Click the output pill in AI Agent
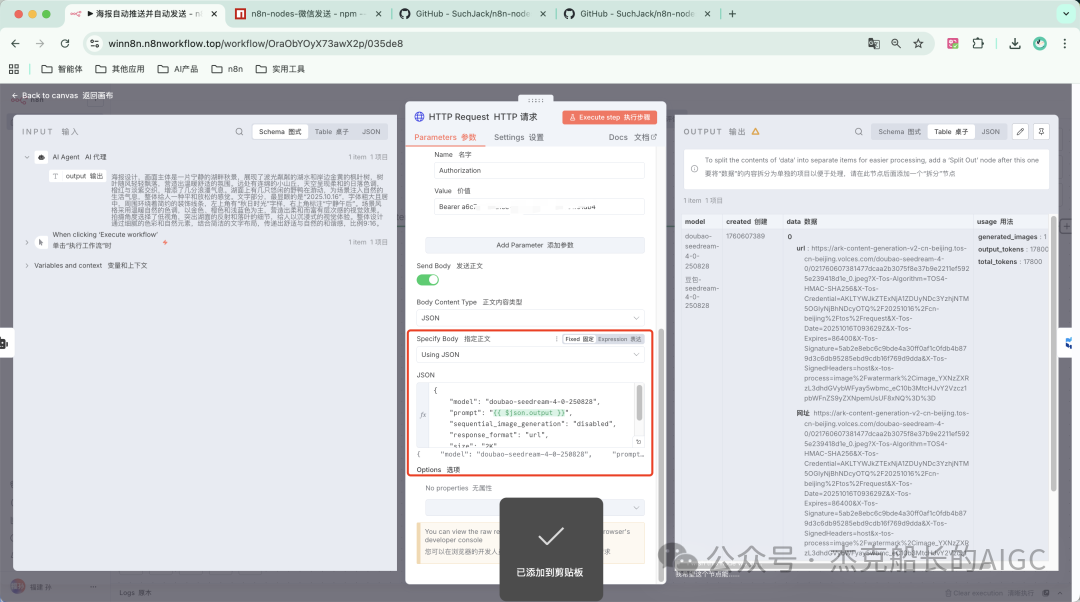 [78, 176]
